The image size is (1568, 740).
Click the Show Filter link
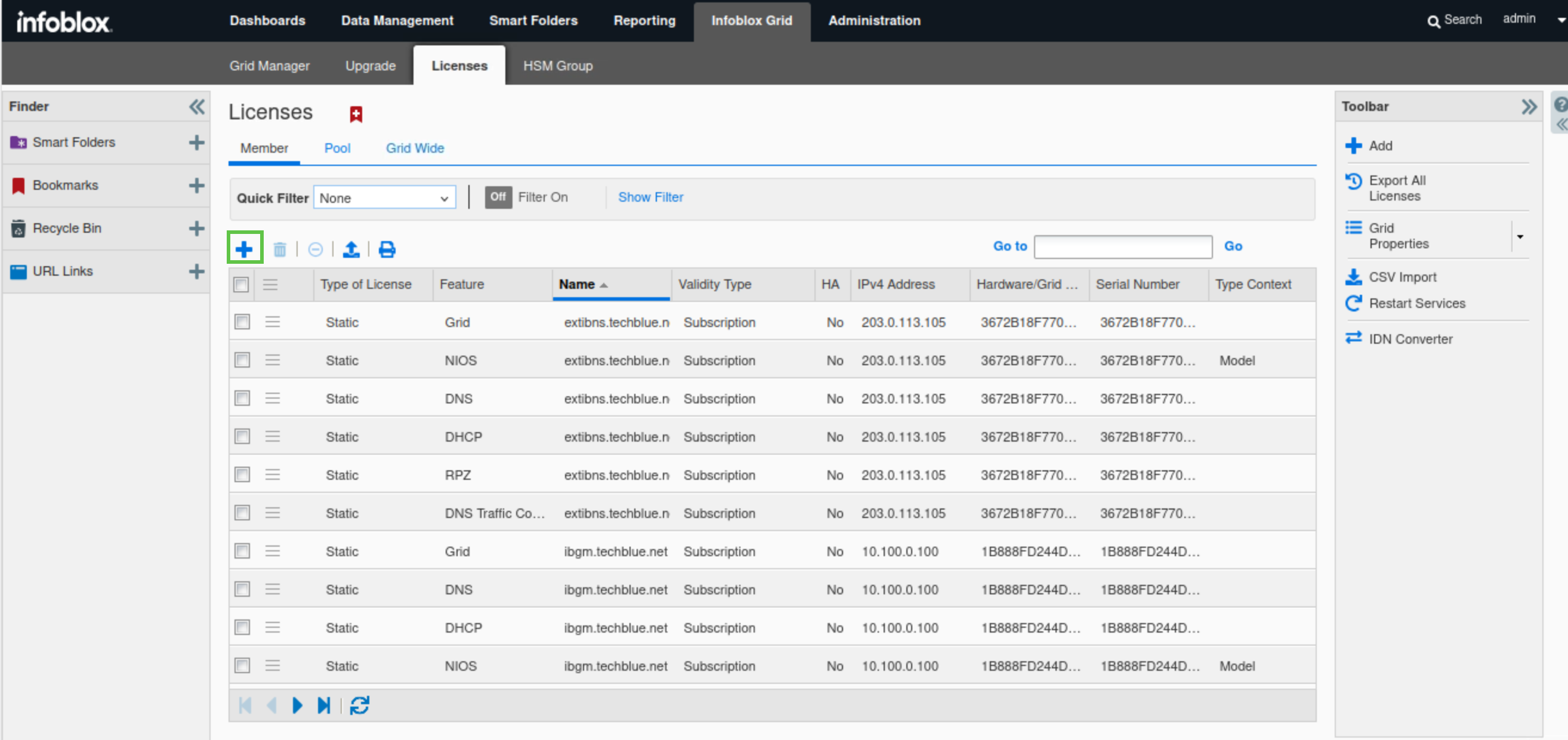click(x=650, y=197)
